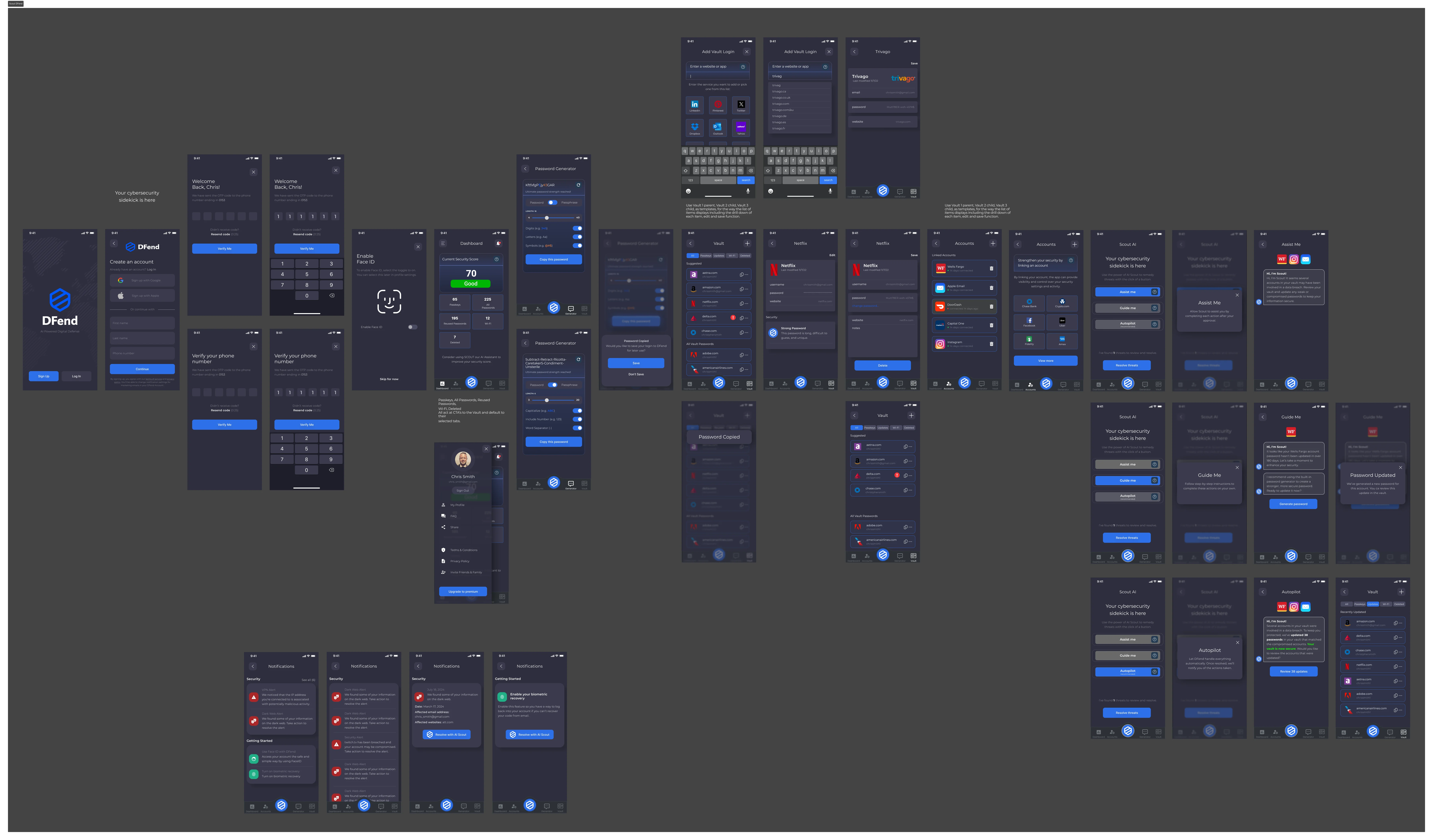Image resolution: width=1433 pixels, height=840 pixels.
Task: Add account with plus on Linked Accounts screen
Action: [993, 243]
